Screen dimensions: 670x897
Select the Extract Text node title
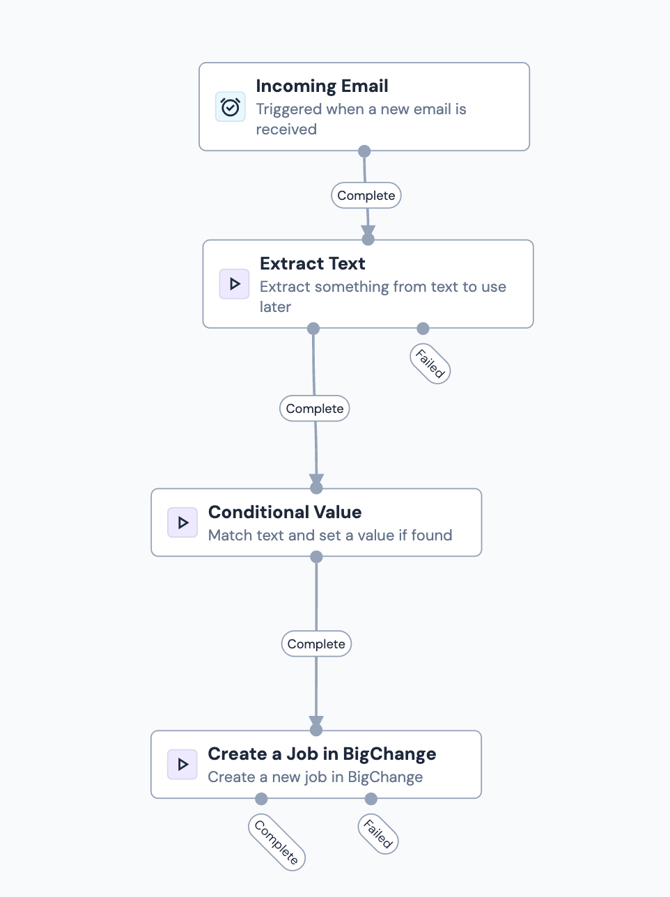coord(312,263)
